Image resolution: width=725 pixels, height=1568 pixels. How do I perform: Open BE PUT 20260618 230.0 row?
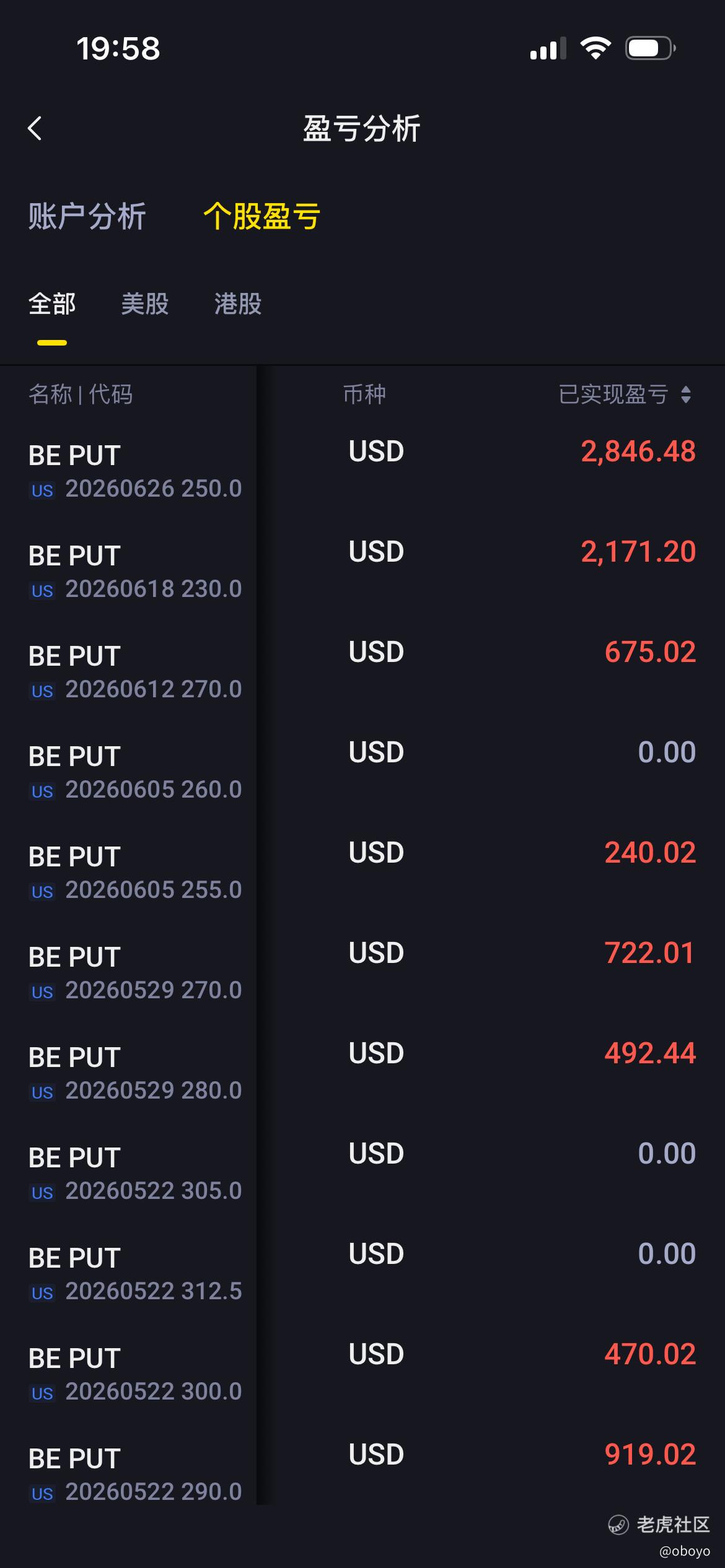362,572
